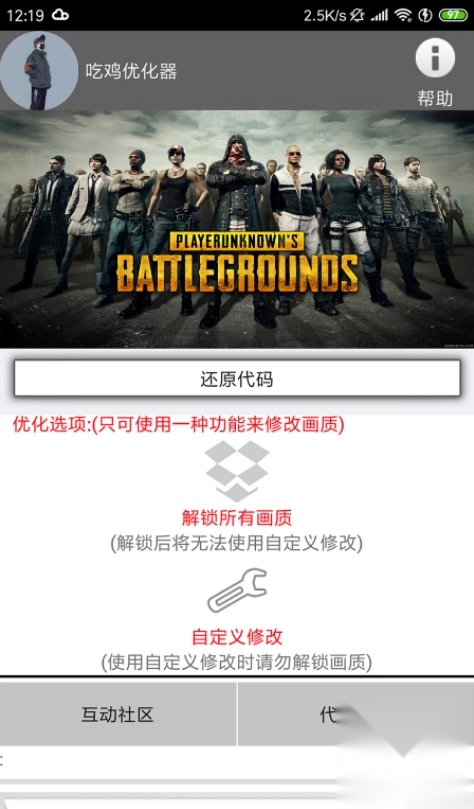Tap the cloud icon in status bar
The image size is (474, 809).
click(x=60, y=15)
